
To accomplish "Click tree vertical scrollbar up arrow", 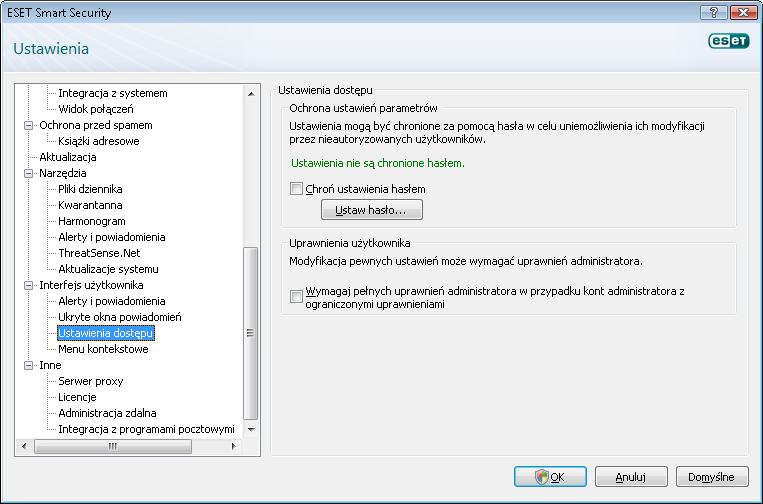I will (251, 93).
